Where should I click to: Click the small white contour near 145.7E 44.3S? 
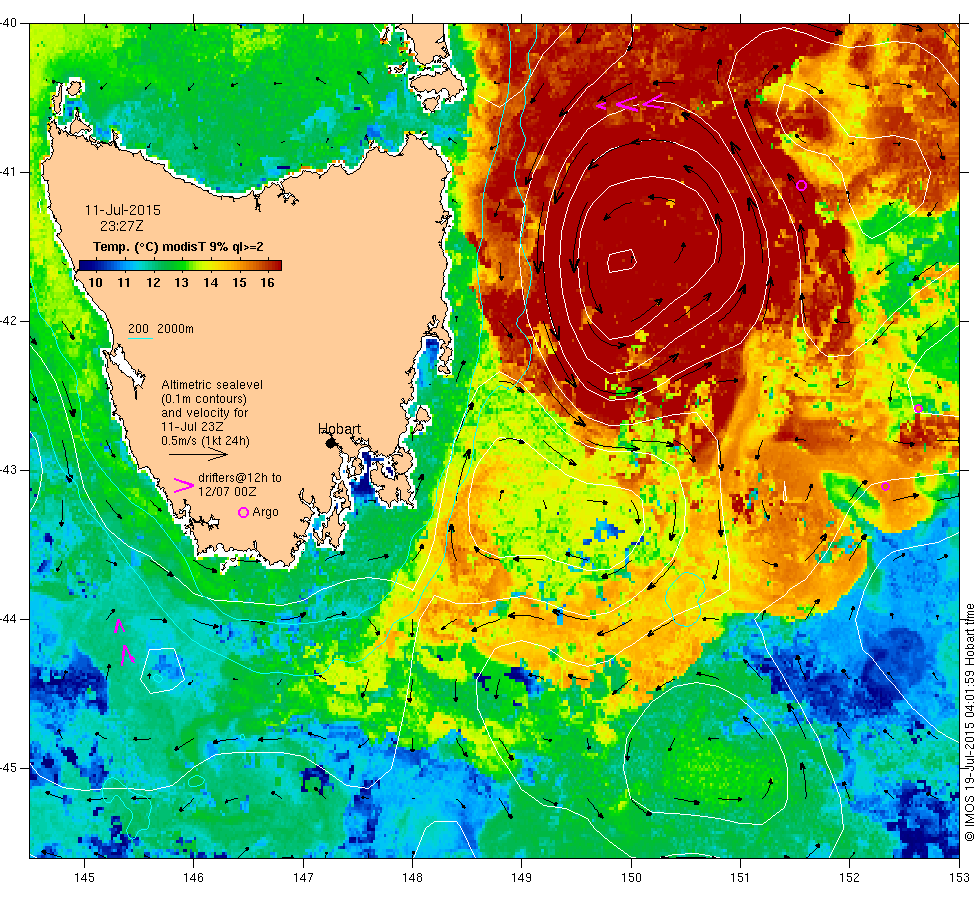[162, 671]
